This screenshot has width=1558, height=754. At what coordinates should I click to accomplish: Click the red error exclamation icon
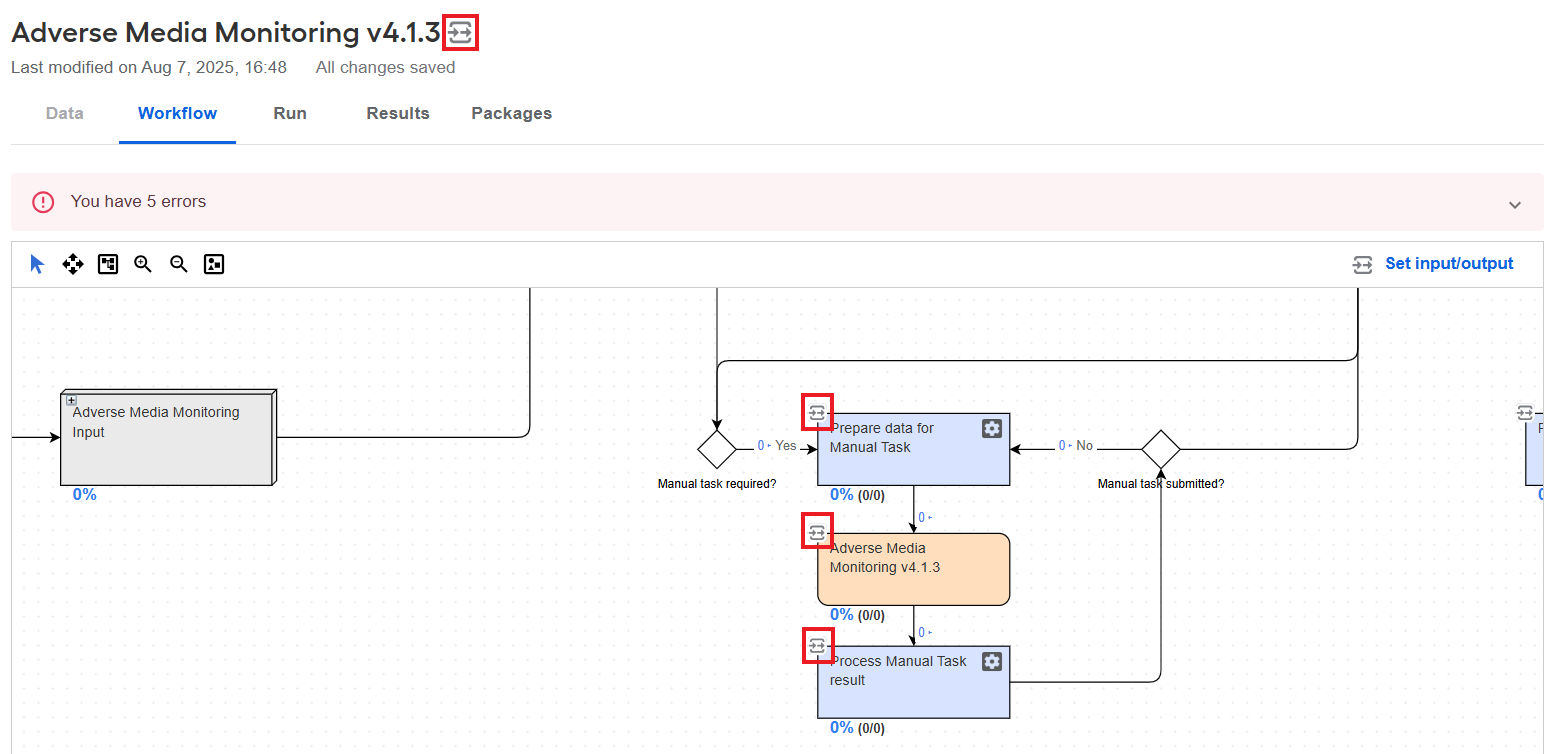(43, 202)
